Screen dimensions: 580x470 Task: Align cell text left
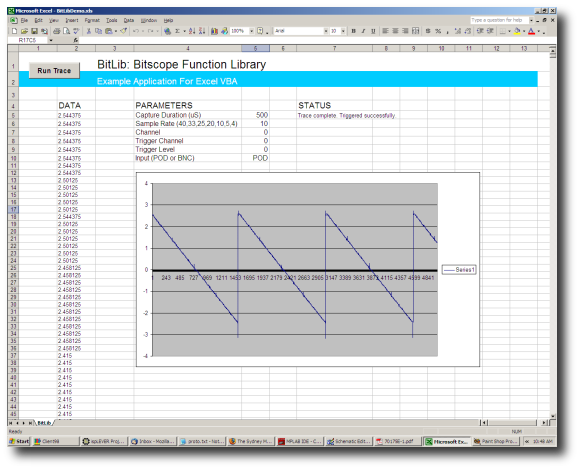point(385,31)
